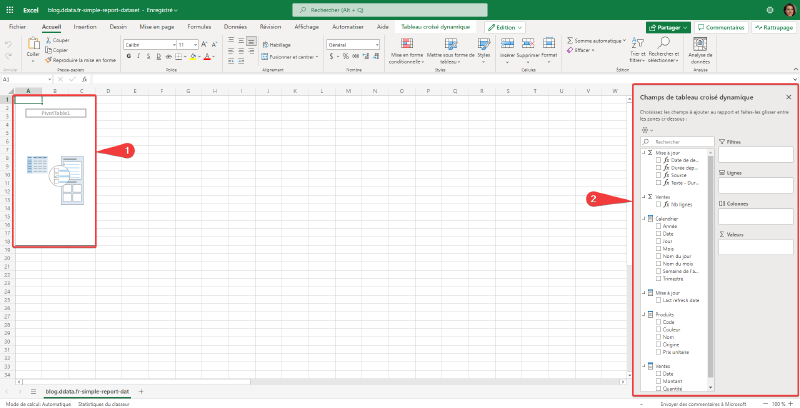Viewport: 800px width, 408px height.
Task: Check the Last refresh date checkbox
Action: [x=659, y=300]
